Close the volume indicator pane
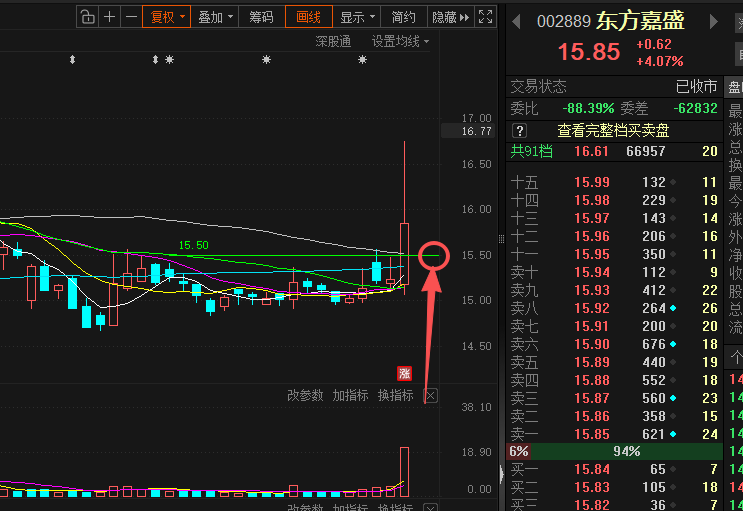 430,396
